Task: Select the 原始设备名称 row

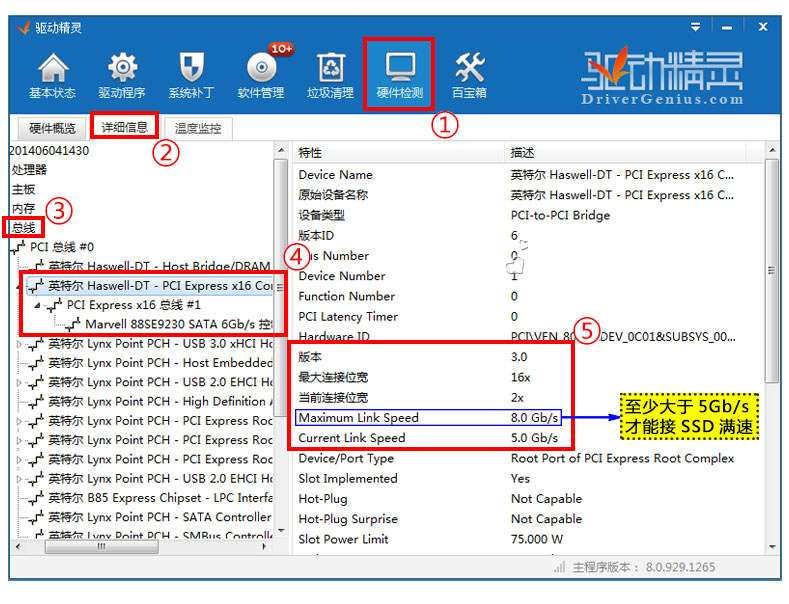Action: pos(527,195)
